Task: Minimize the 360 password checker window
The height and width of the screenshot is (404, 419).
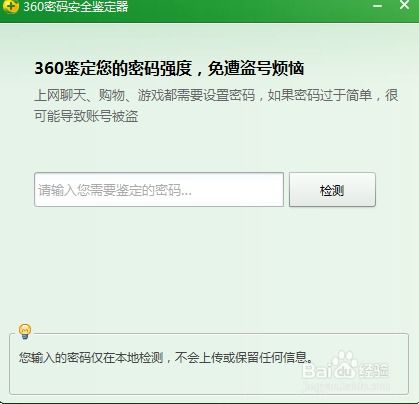Action: 377,6
